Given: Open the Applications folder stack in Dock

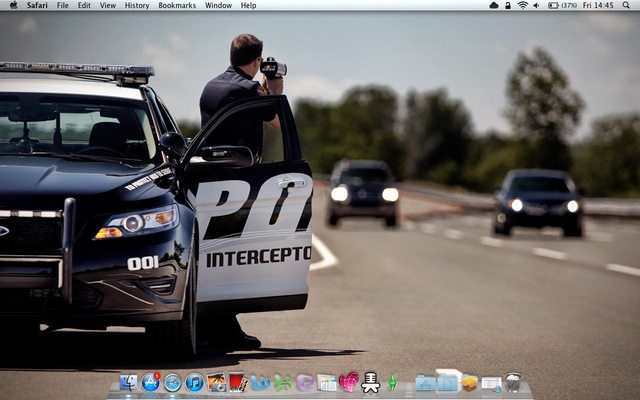Looking at the screenshot, I should (x=425, y=383).
